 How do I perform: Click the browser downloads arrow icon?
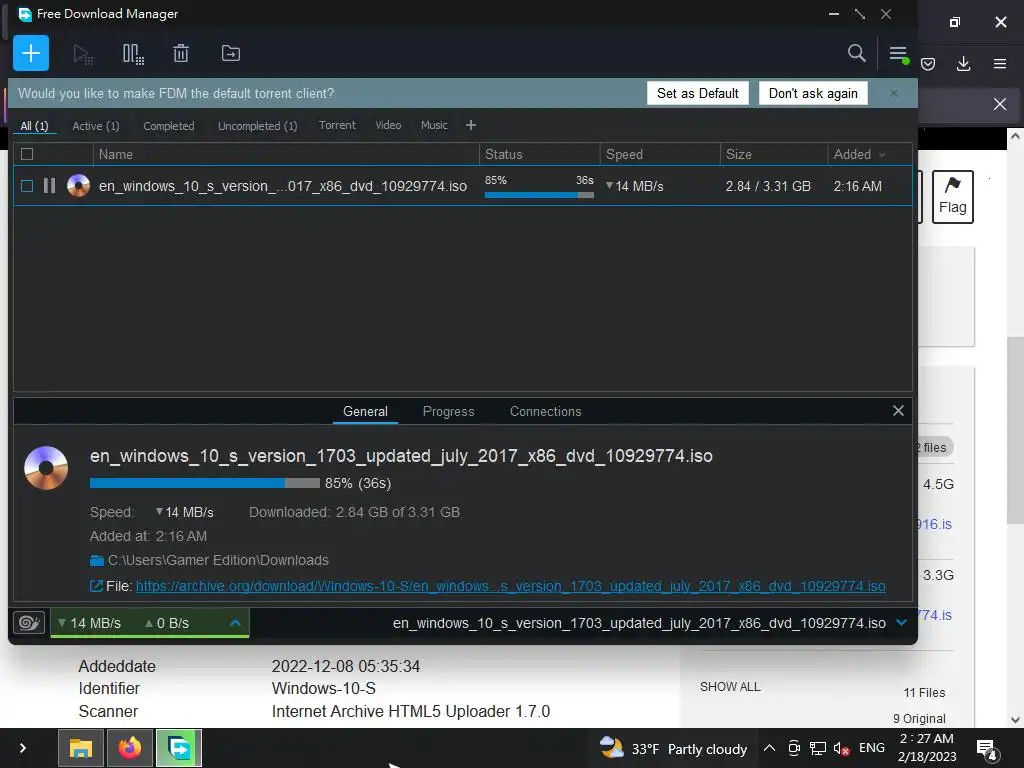point(963,63)
